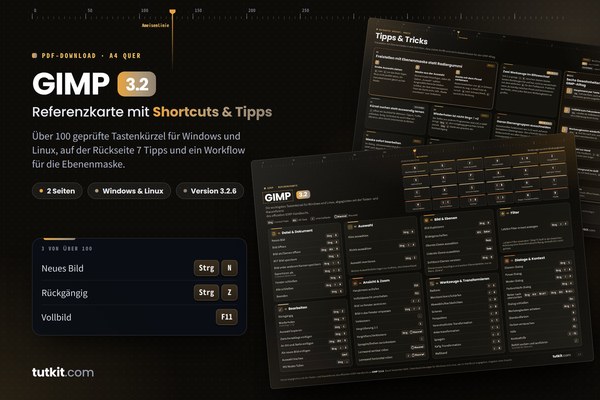Click the N key cap

click(x=229, y=268)
